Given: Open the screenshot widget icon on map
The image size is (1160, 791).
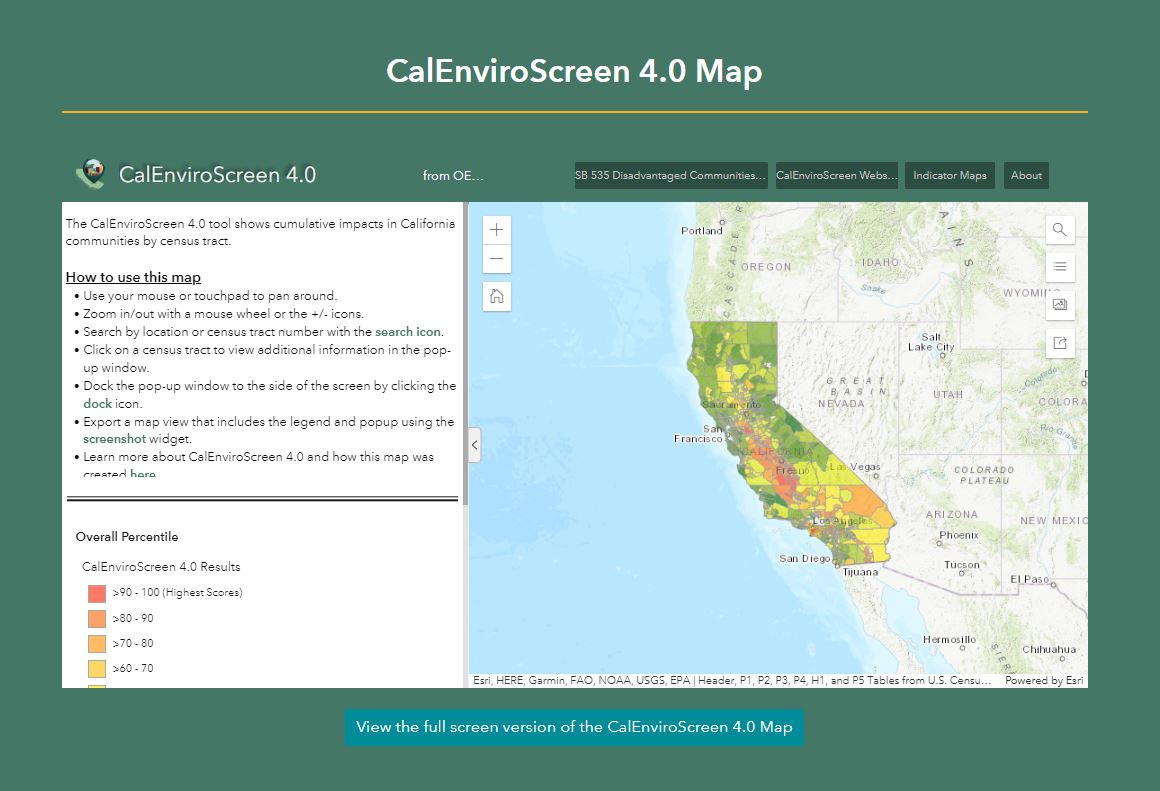Looking at the screenshot, I should point(1059,305).
